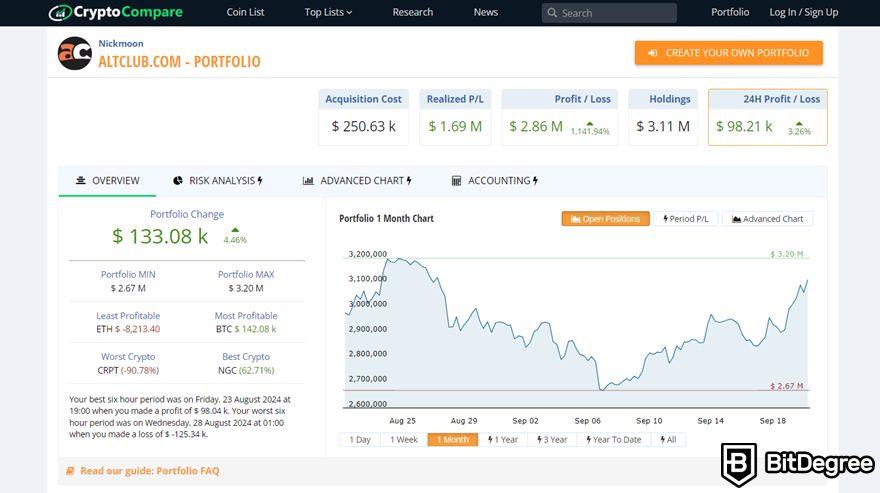Set chart range to Year To Date
This screenshot has width=880, height=493.
614,440
